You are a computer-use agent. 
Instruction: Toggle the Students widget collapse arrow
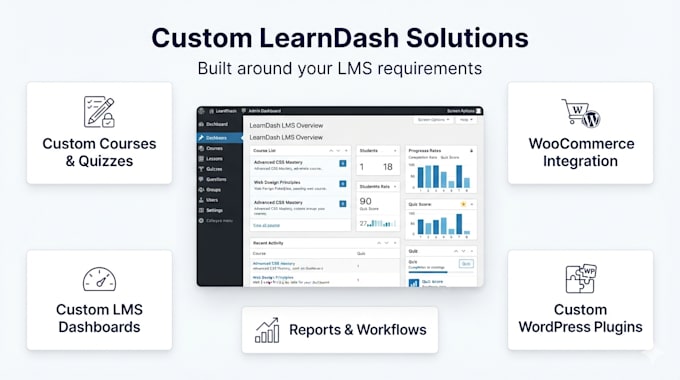[395, 151]
